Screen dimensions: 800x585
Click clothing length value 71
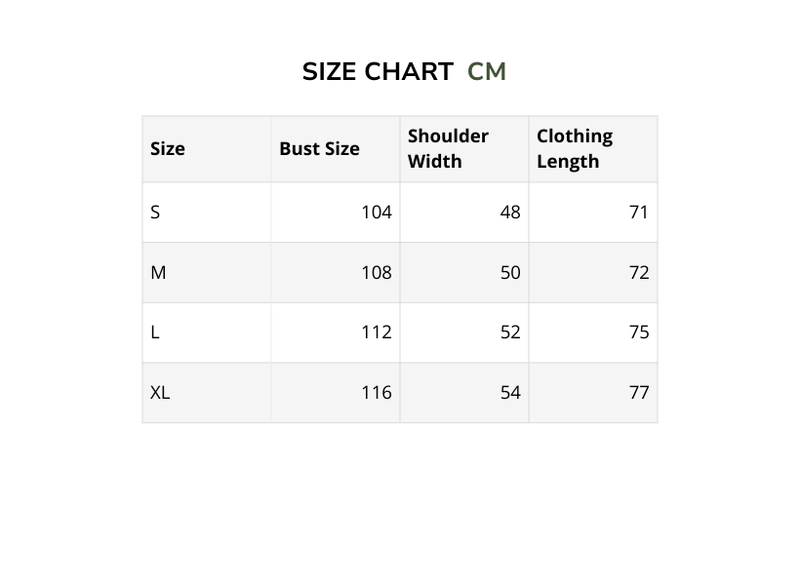tap(639, 212)
